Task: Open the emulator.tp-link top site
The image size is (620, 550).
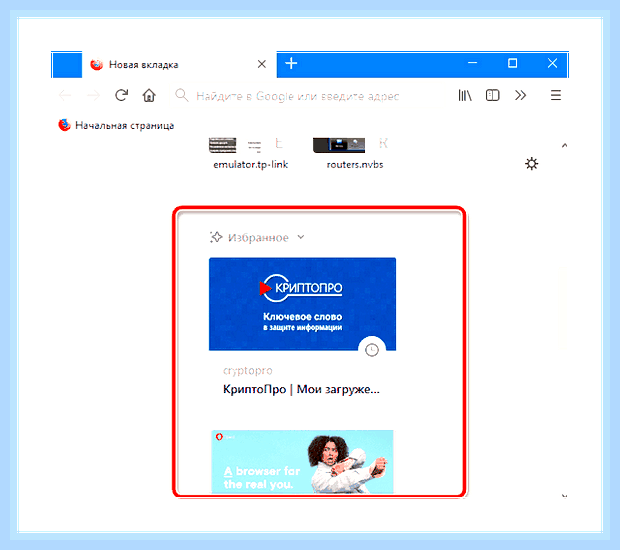Action: [250, 154]
